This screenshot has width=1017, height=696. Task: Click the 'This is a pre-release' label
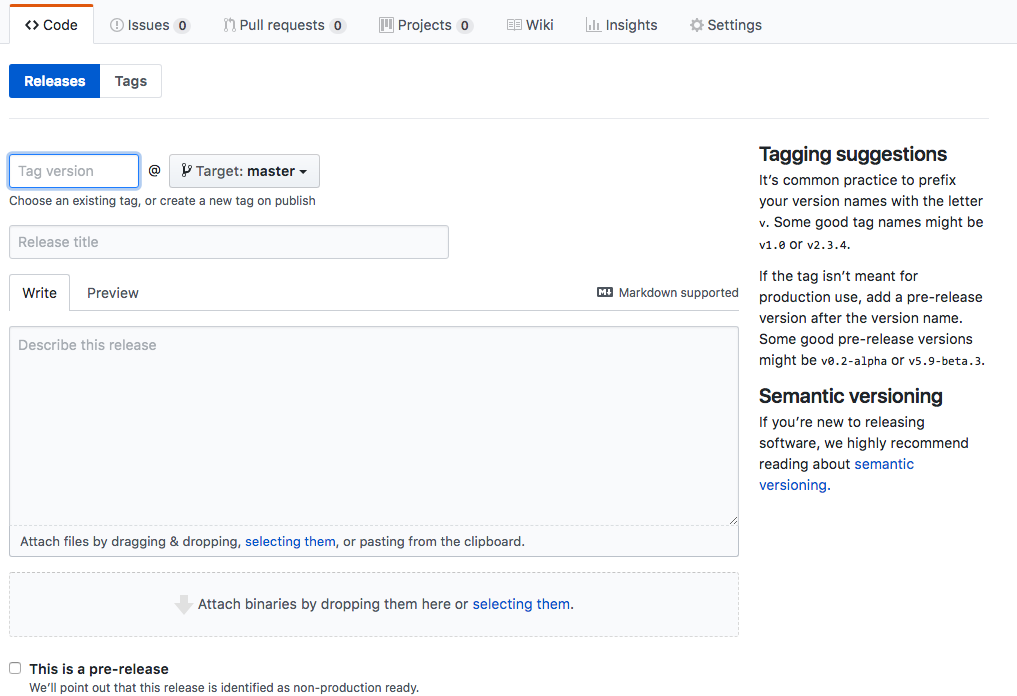click(x=99, y=669)
